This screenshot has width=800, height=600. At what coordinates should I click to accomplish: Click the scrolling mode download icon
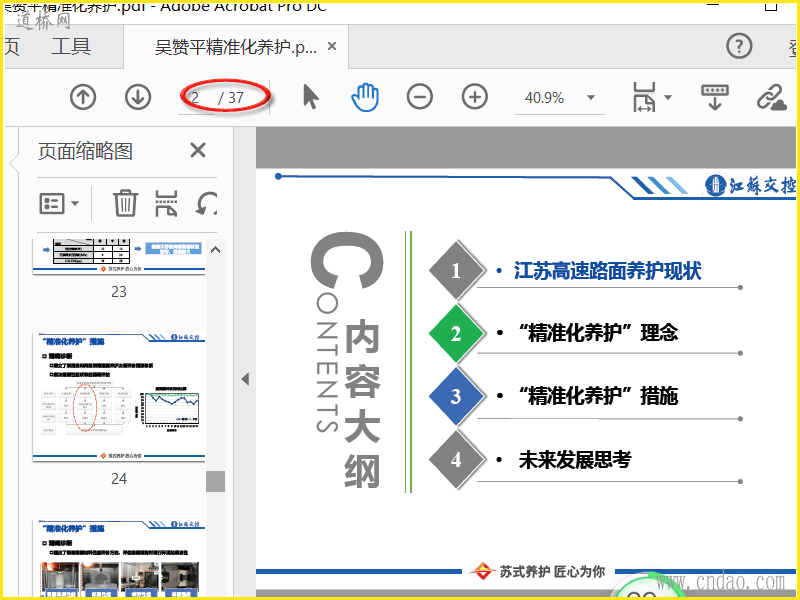715,97
